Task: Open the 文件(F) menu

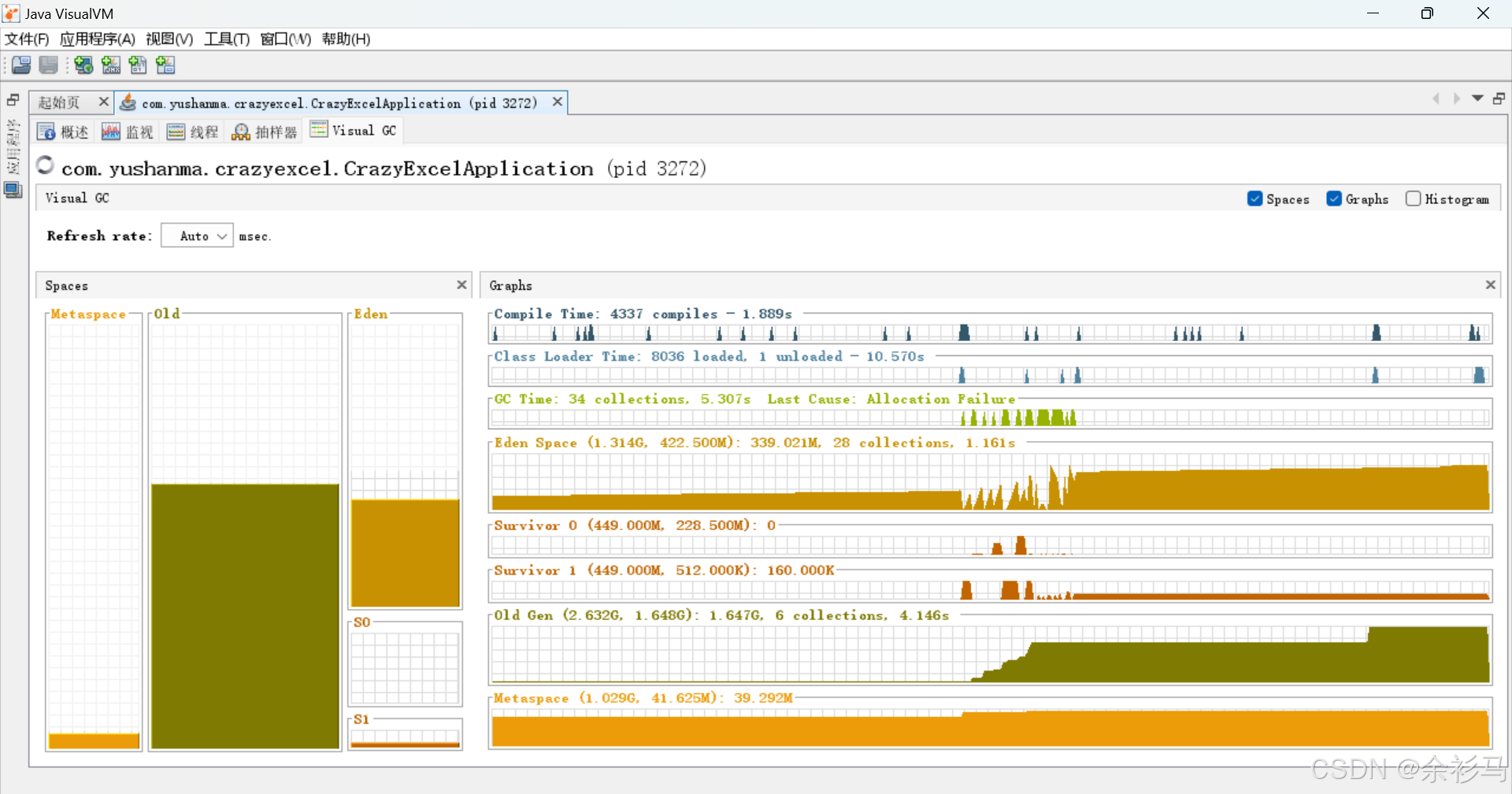Action: tap(27, 39)
